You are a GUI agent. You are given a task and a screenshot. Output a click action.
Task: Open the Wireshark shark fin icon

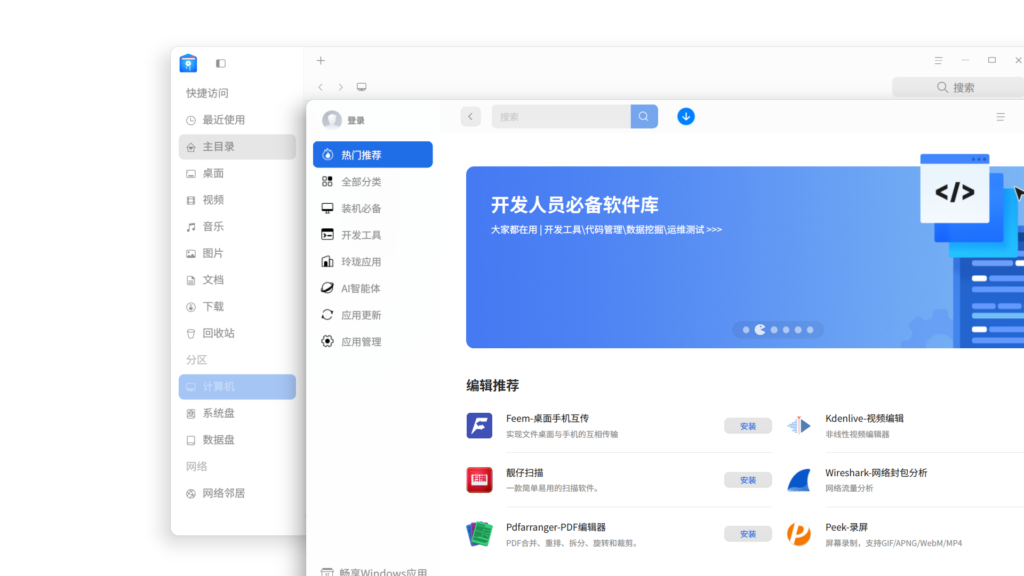pyautogui.click(x=798, y=480)
